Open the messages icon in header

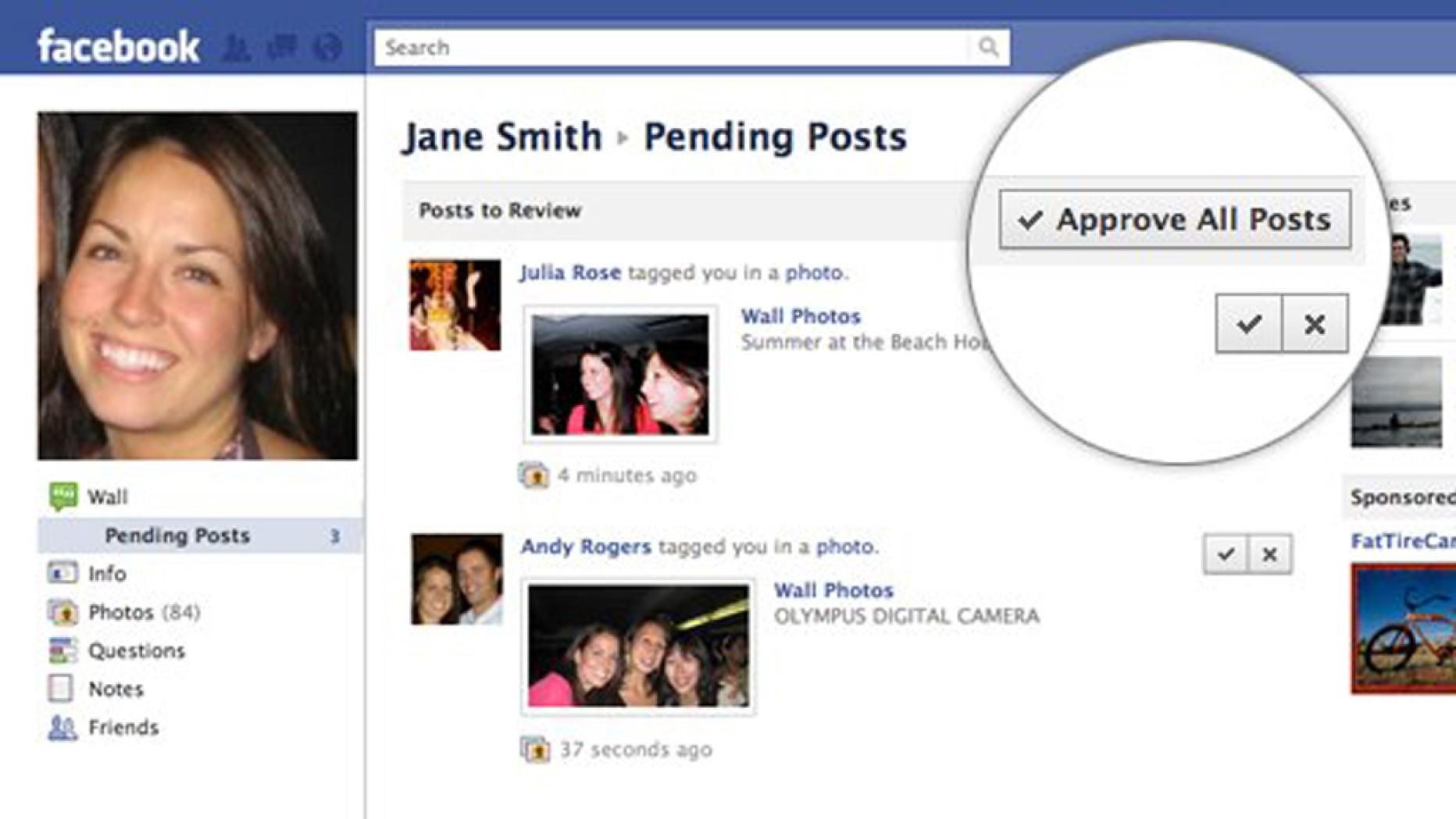pos(281,48)
